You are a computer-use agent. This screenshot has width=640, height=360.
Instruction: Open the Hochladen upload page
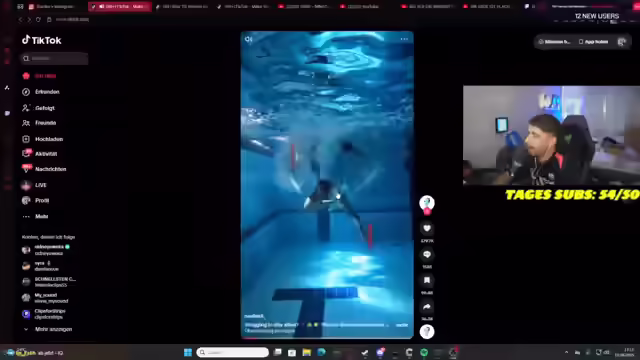(43, 139)
